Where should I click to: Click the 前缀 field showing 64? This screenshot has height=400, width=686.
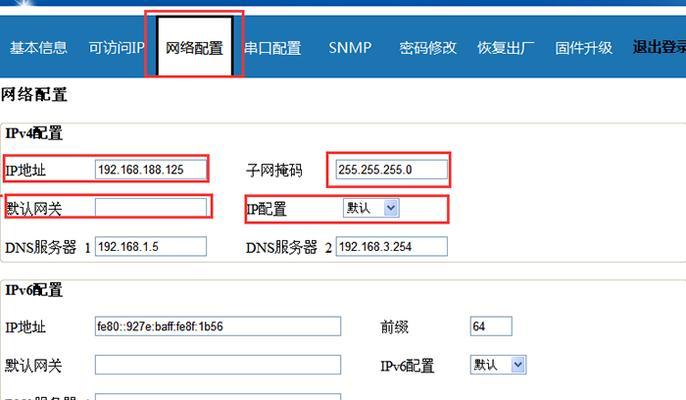tap(491, 326)
